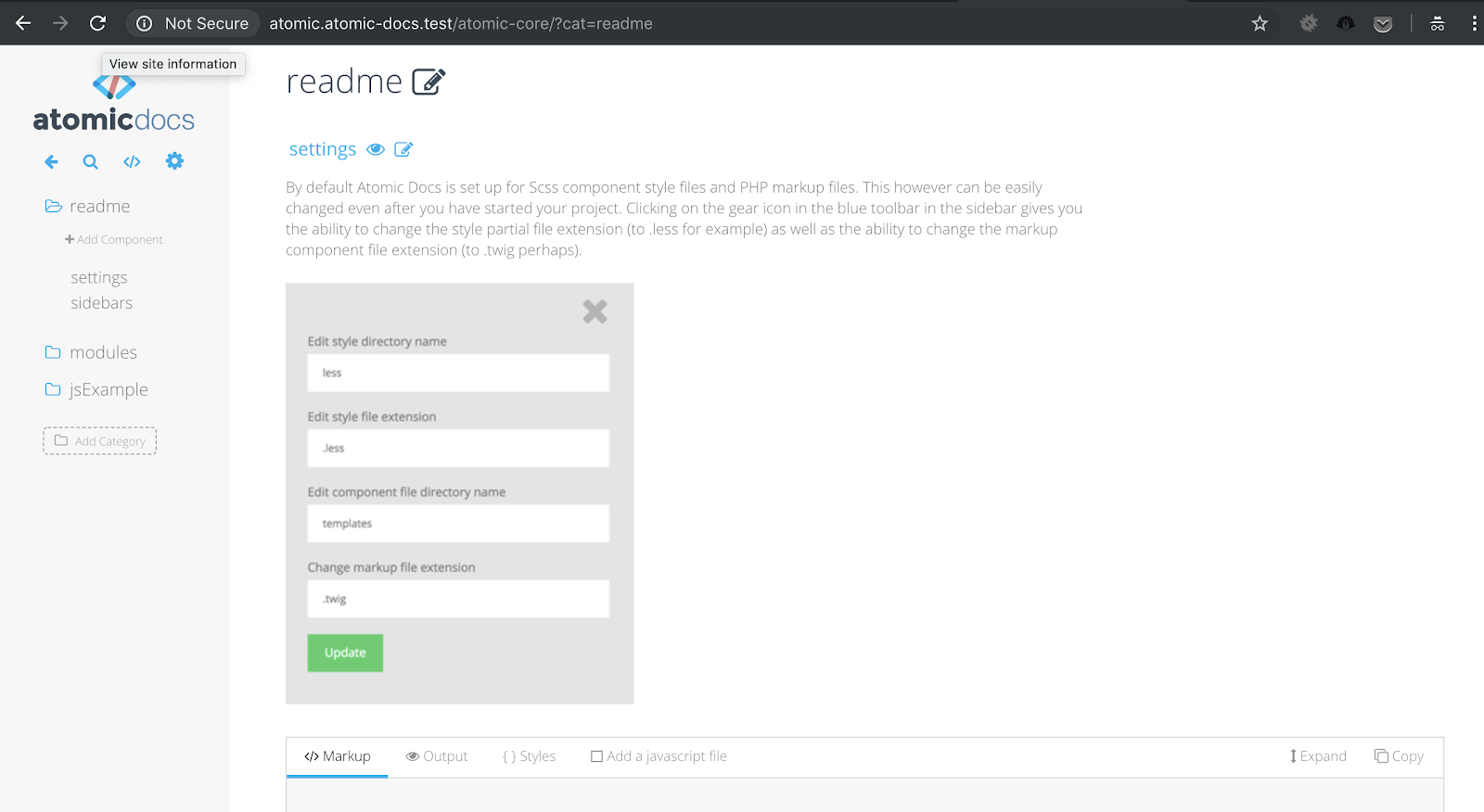Click the markup file extension field
The image size is (1484, 812).
(x=458, y=599)
